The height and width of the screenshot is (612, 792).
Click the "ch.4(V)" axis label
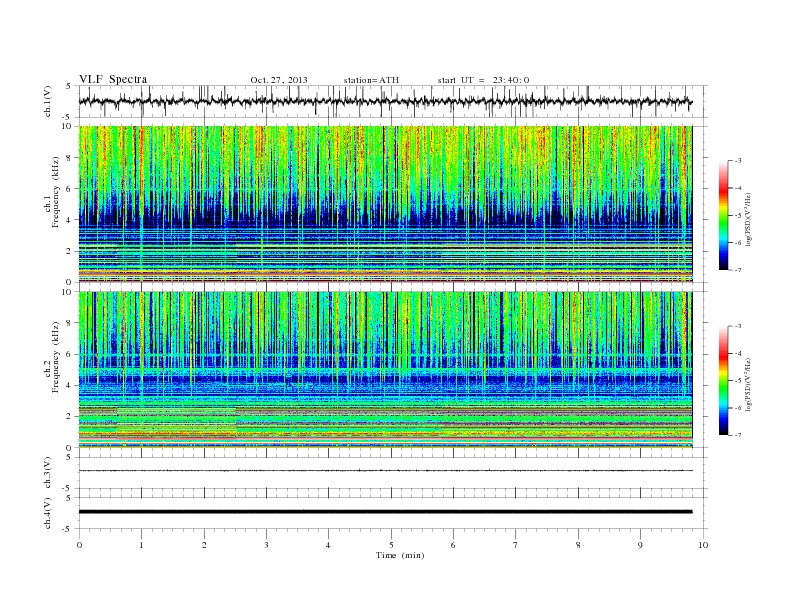coord(47,513)
